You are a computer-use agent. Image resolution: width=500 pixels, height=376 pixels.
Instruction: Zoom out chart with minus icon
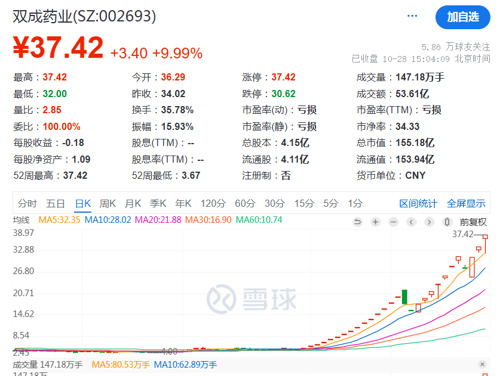click(x=393, y=222)
